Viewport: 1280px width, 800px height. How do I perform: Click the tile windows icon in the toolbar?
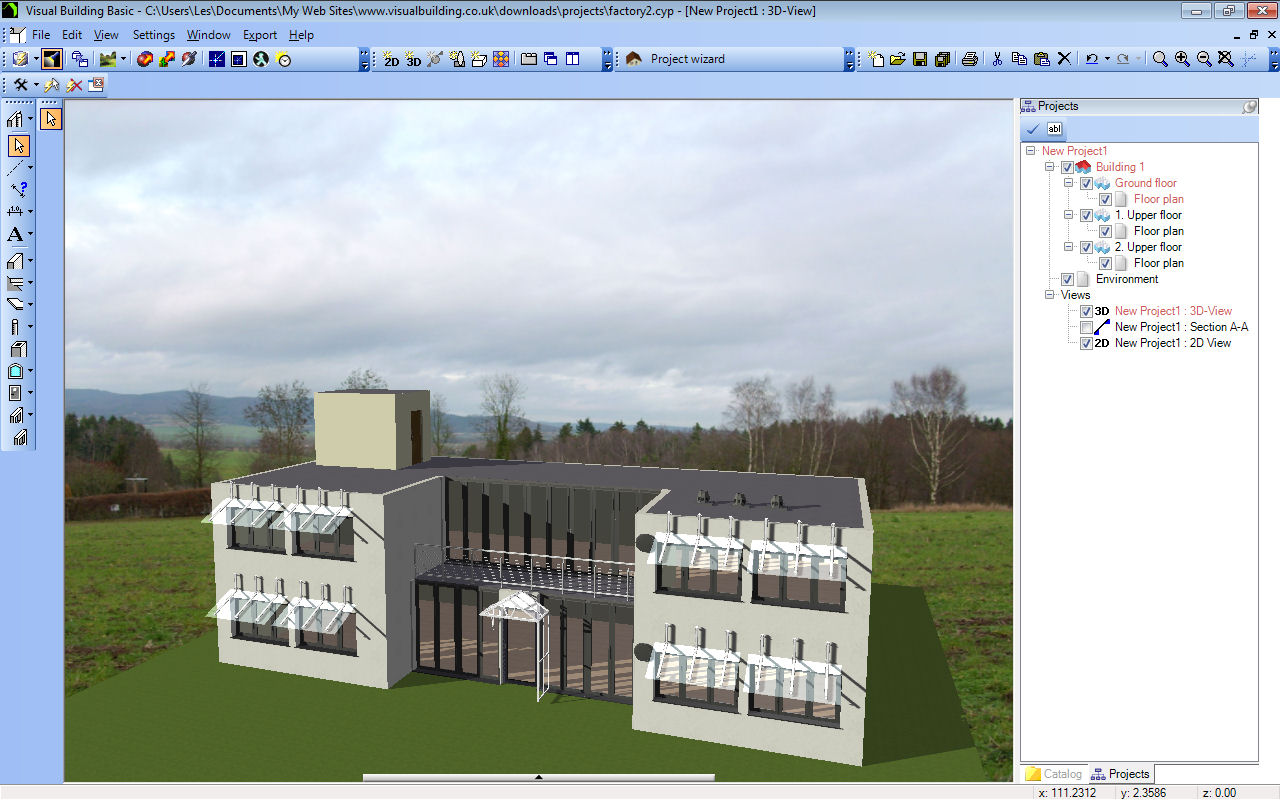572,60
